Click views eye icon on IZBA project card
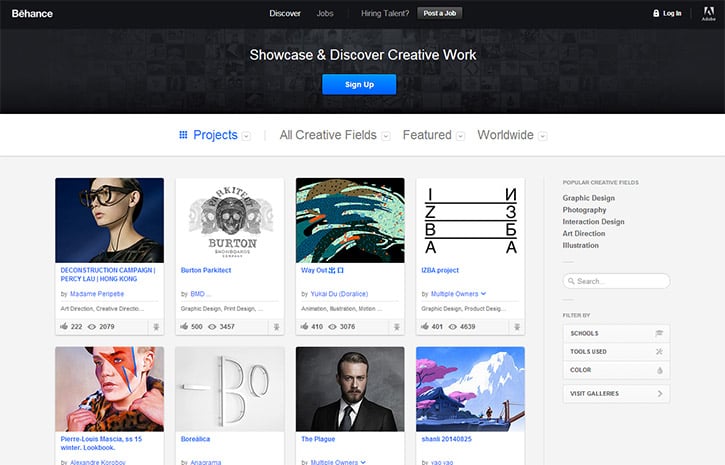725x465 pixels. coord(452,327)
